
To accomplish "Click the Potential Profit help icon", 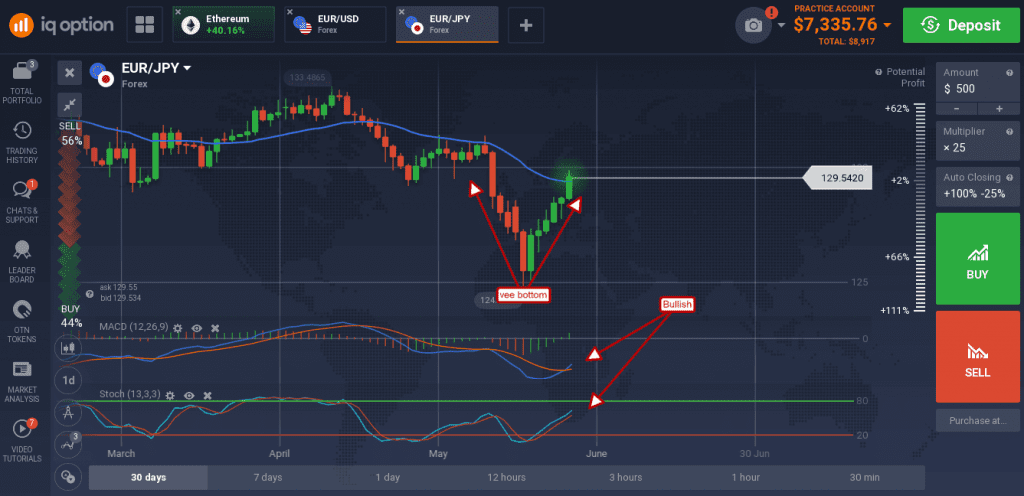I will click(878, 72).
